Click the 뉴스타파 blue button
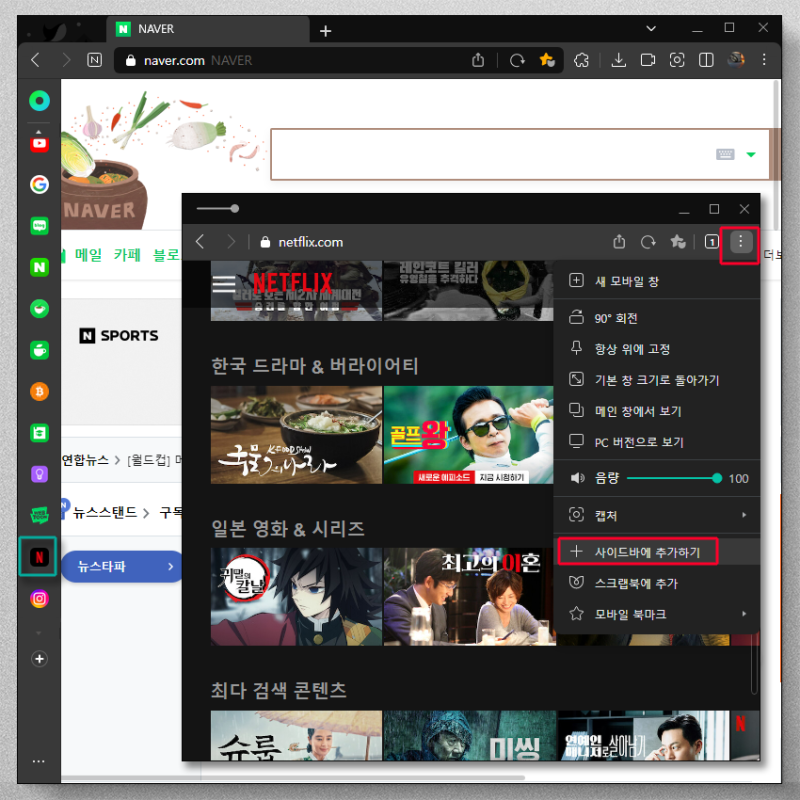 (122, 566)
